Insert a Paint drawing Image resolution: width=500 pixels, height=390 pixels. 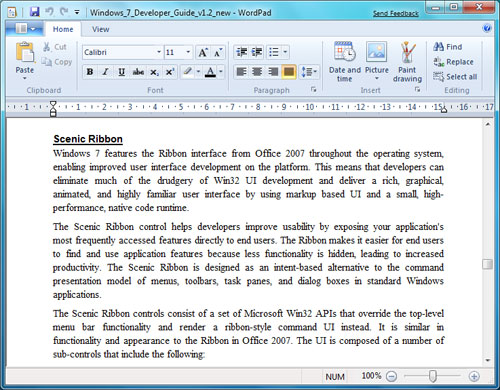point(407,62)
